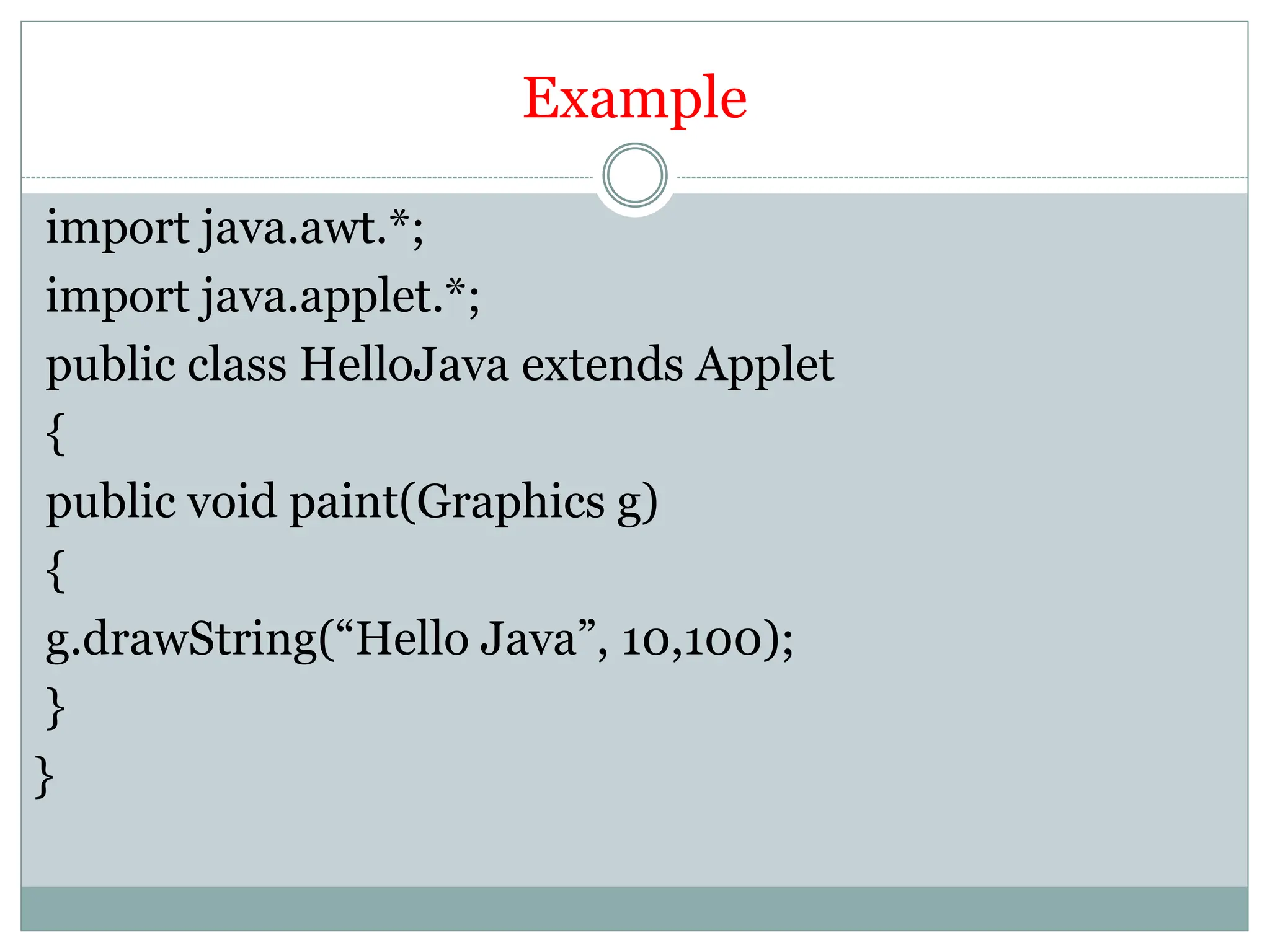
Task: Click the import java.applet line
Action: click(262, 296)
